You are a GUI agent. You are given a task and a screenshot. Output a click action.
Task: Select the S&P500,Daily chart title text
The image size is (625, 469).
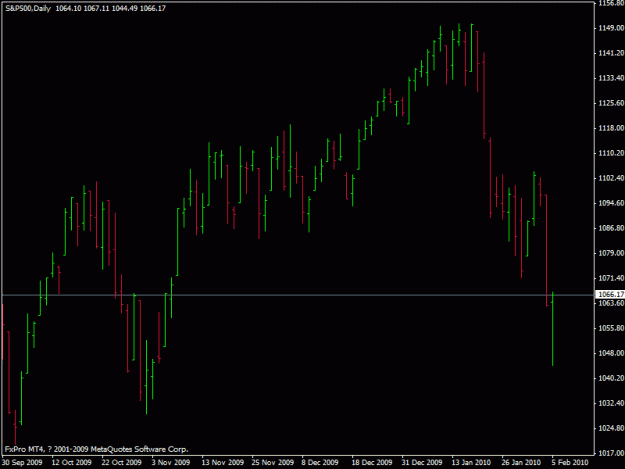coord(28,8)
